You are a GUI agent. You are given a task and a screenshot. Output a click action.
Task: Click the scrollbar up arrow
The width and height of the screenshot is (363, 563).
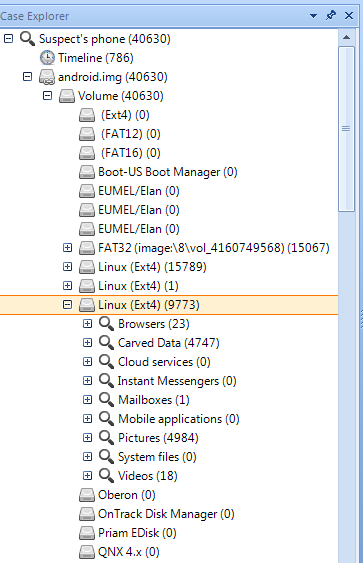tap(346, 37)
